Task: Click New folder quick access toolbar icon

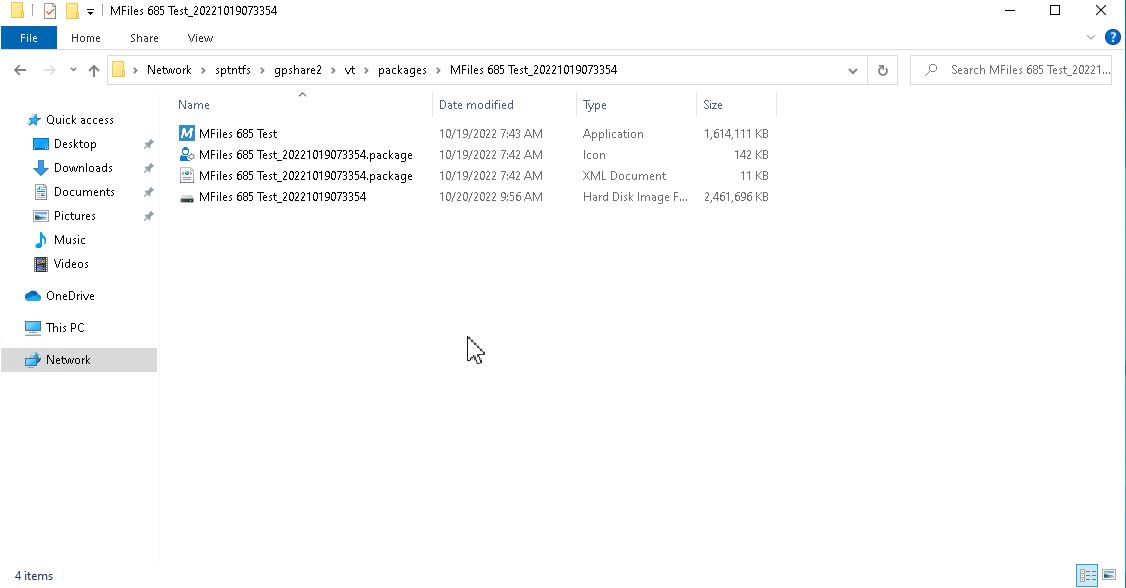Action: point(72,11)
